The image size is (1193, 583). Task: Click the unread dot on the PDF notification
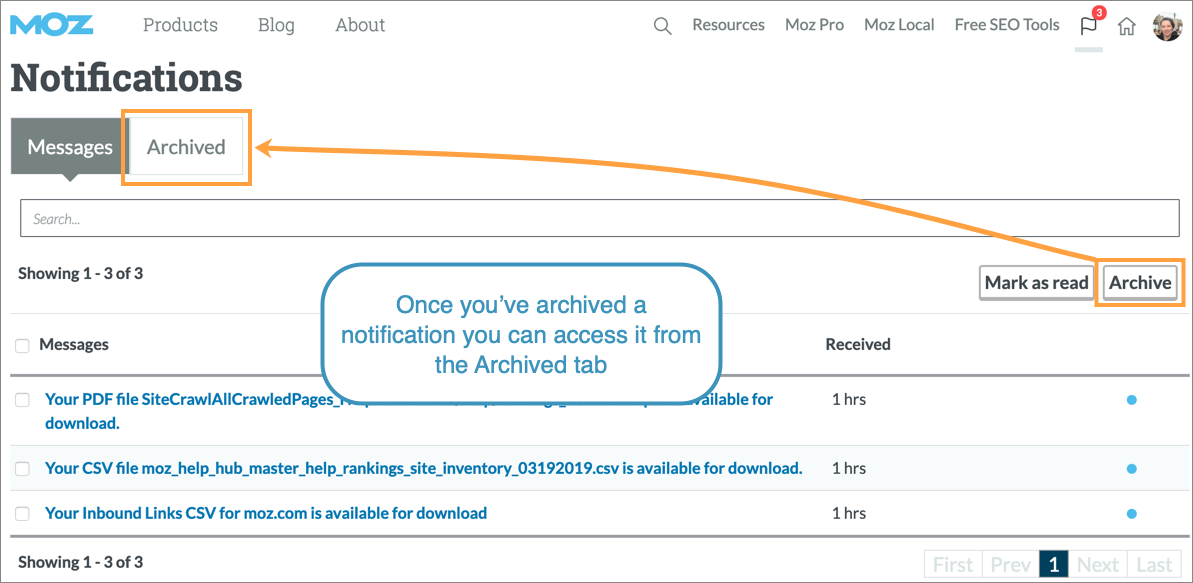[x=1131, y=399]
